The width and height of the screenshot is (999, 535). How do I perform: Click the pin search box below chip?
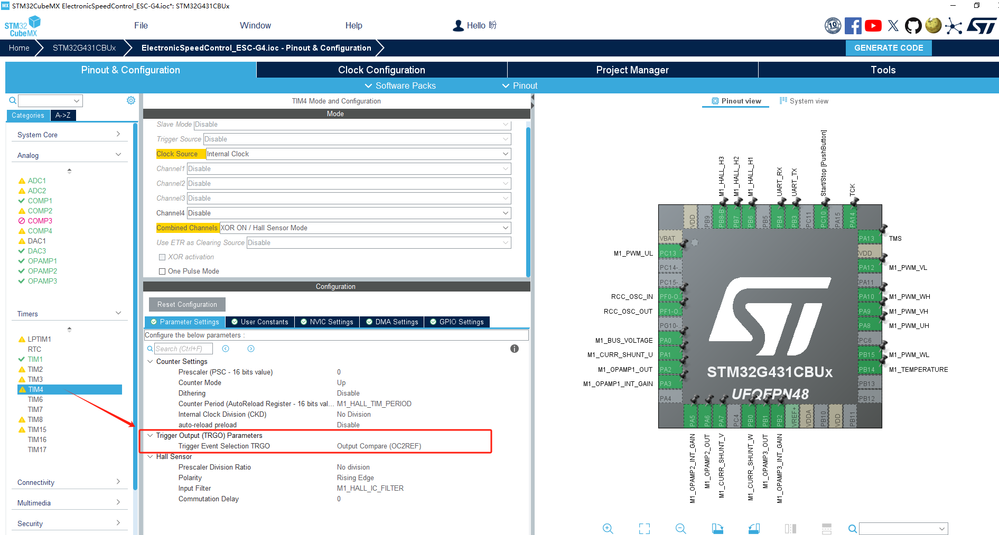[x=903, y=528]
